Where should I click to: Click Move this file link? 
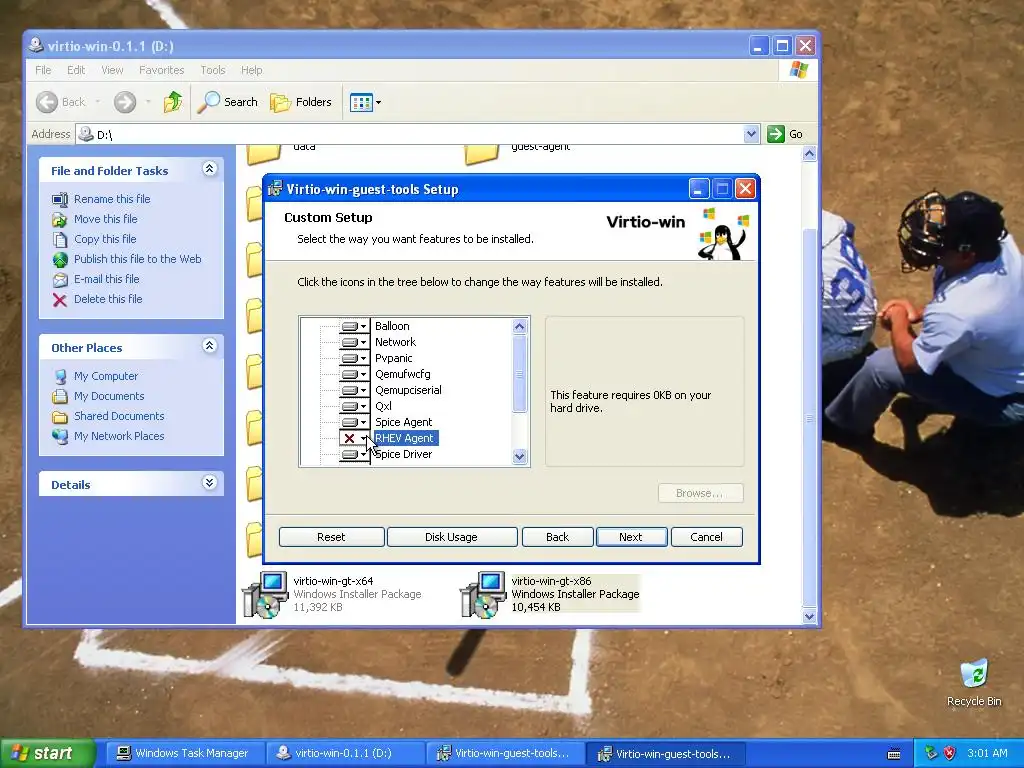pyautogui.click(x=105, y=219)
